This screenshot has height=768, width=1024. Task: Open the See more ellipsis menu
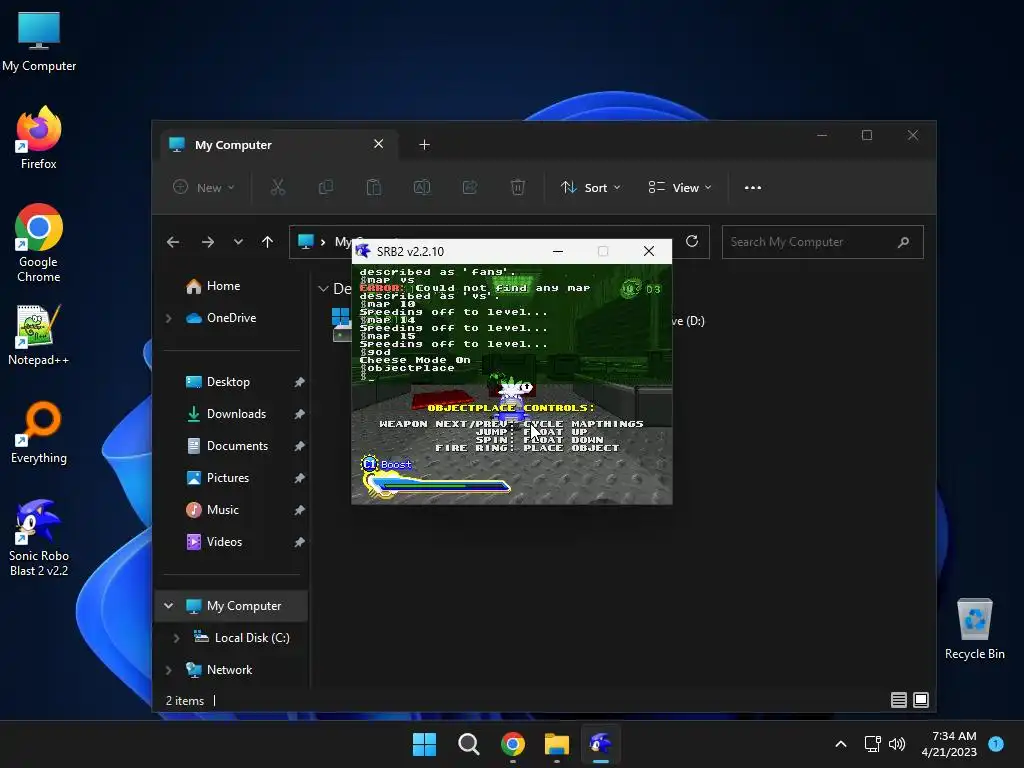pyautogui.click(x=753, y=187)
